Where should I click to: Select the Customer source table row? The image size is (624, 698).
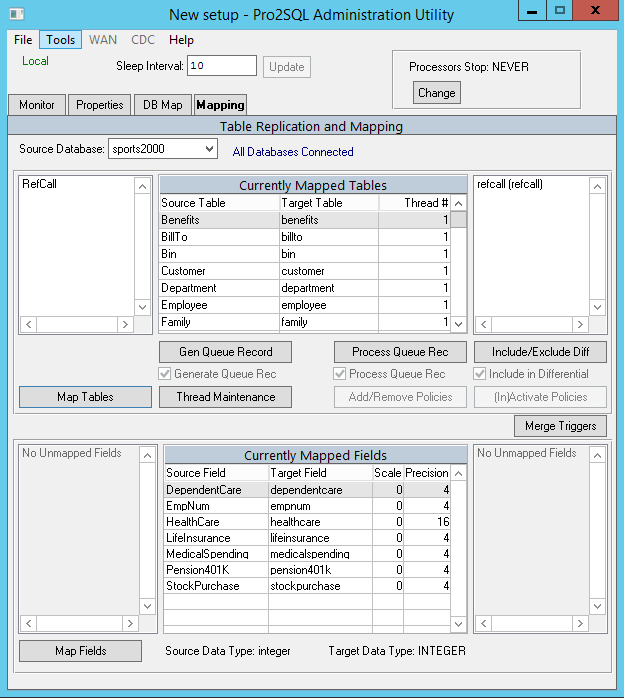(x=304, y=271)
